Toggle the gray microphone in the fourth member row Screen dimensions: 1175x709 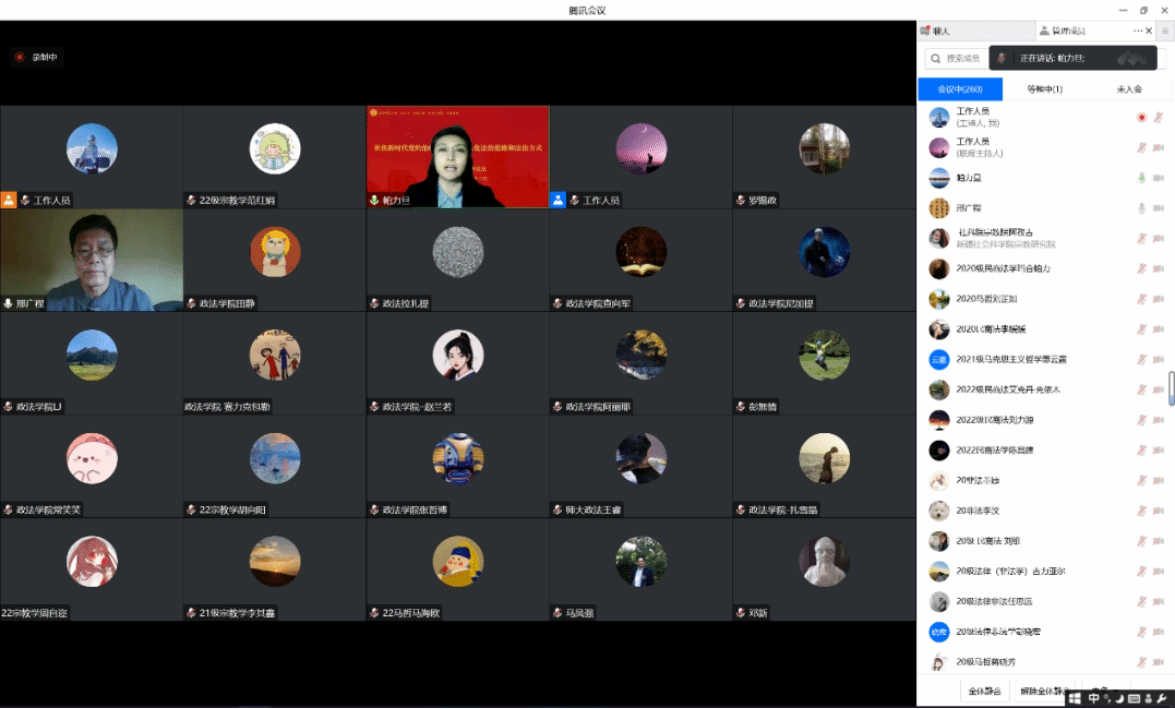pyautogui.click(x=1141, y=208)
